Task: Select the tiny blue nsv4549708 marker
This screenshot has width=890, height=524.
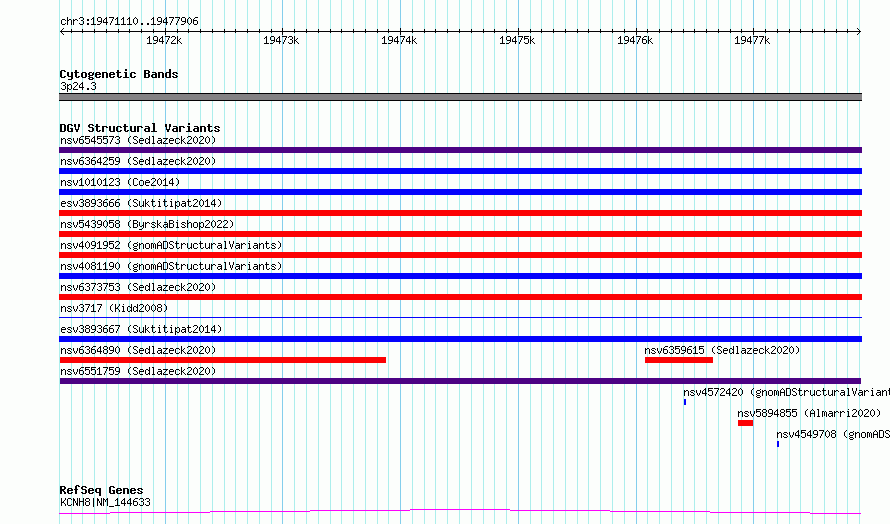Action: pos(778,444)
